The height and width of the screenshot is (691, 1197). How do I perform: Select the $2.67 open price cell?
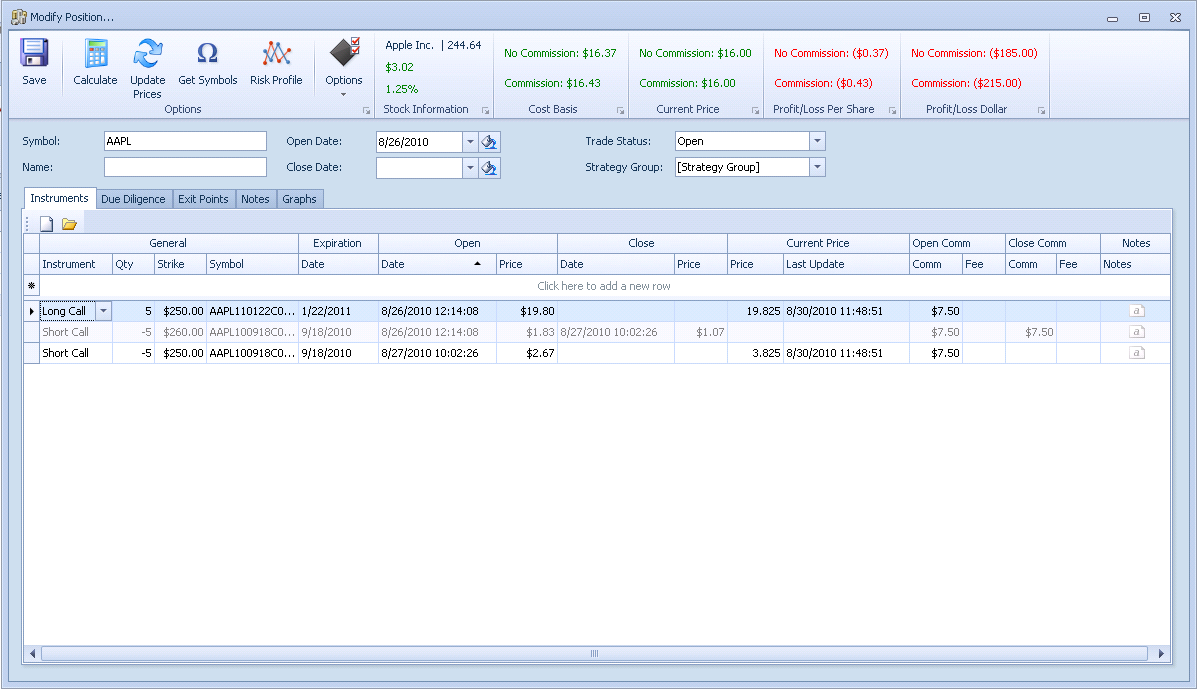pyautogui.click(x=527, y=353)
